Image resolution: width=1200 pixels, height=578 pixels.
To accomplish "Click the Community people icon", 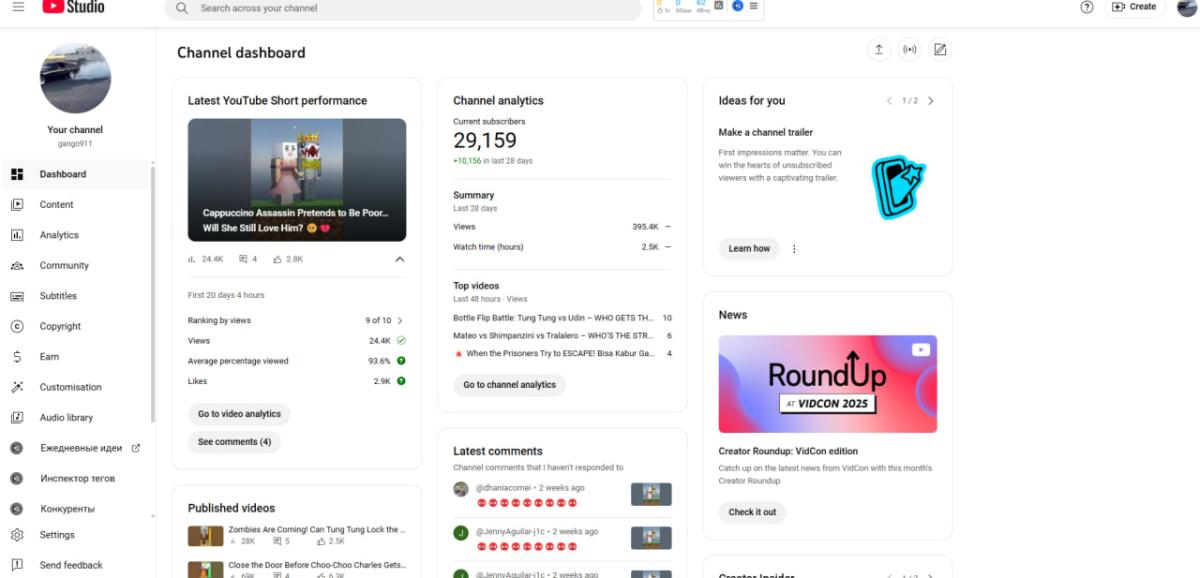I will point(17,265).
